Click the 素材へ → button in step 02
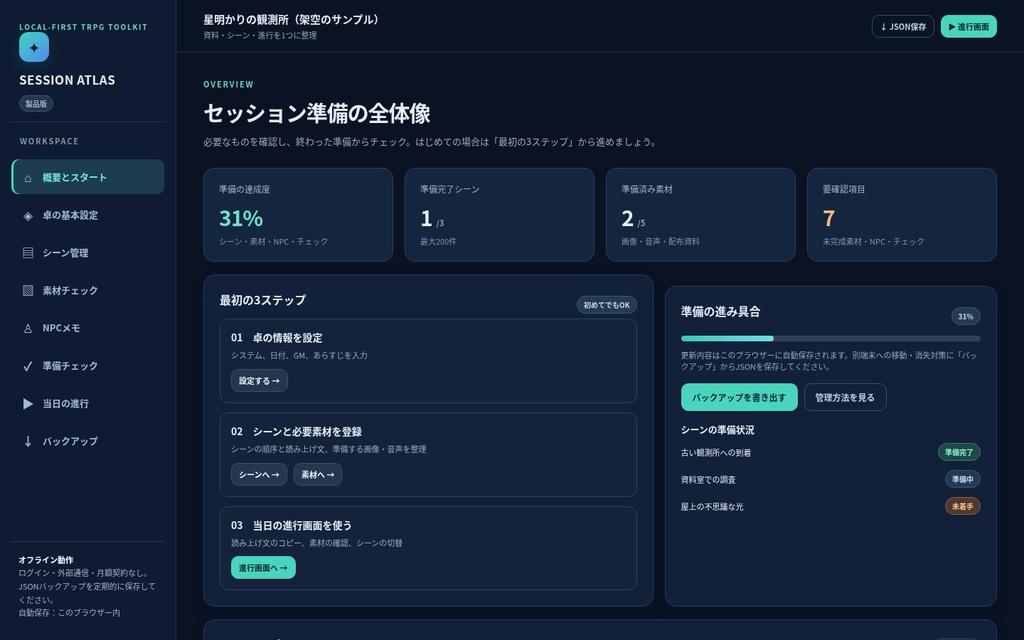The height and width of the screenshot is (640, 1024). click(x=317, y=475)
